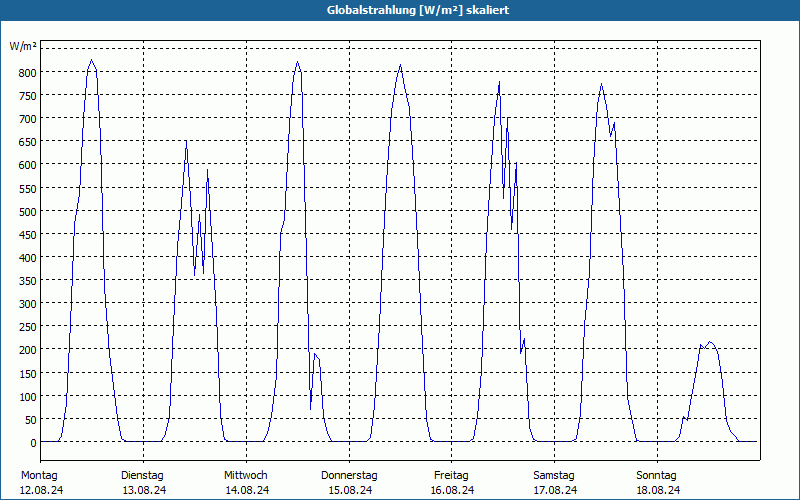
Task: Click the chart title 'Globalstrahlung [W/m²] skaliert'
Action: 418,10
